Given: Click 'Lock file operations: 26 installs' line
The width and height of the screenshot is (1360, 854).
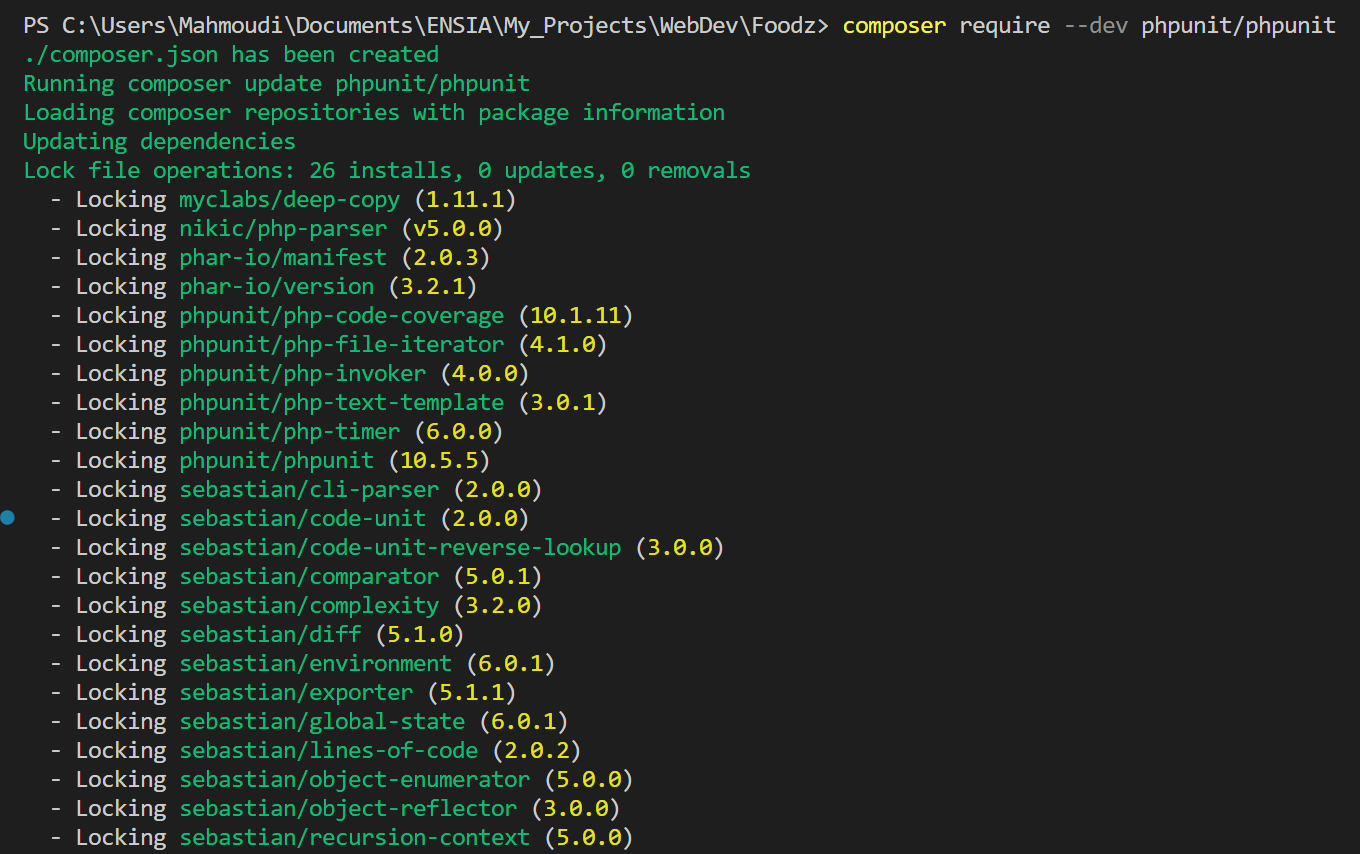Looking at the screenshot, I should [387, 170].
